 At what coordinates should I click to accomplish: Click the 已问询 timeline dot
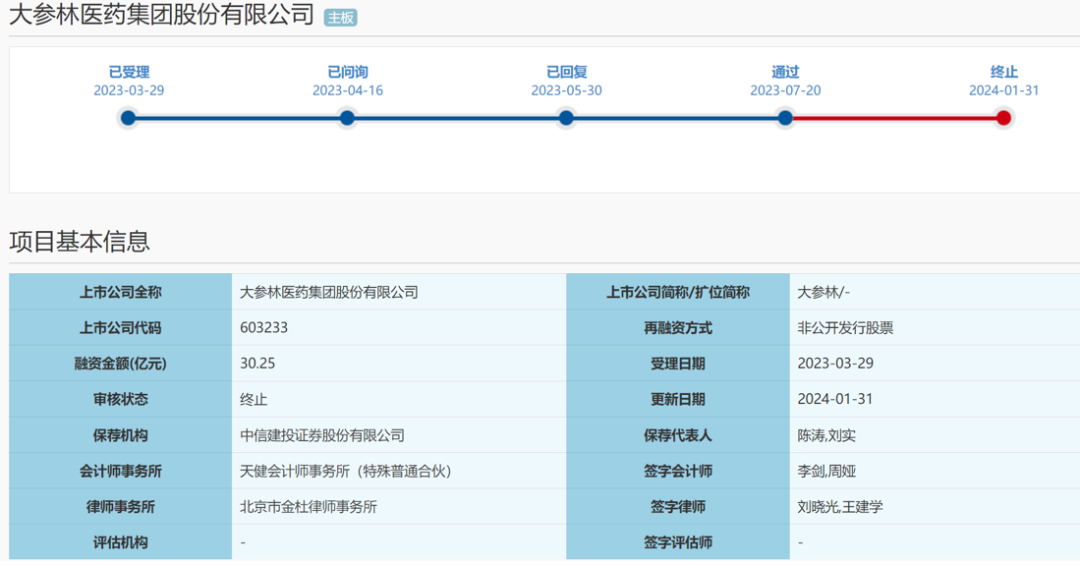347,118
